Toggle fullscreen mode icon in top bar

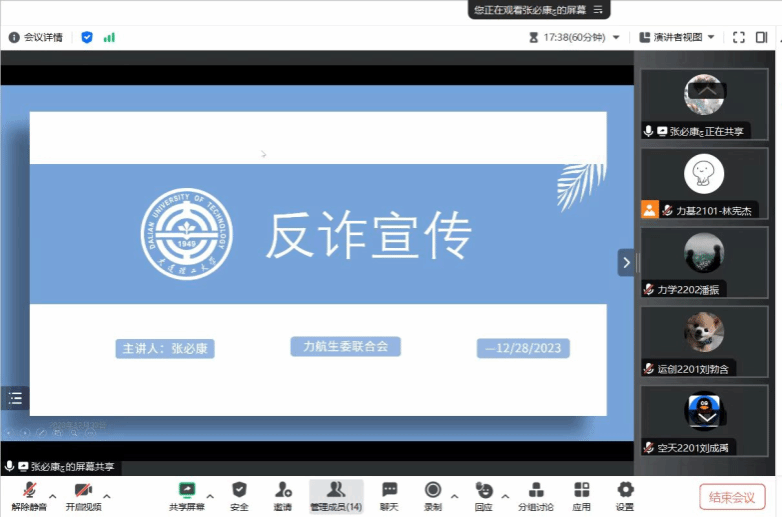[x=739, y=37]
